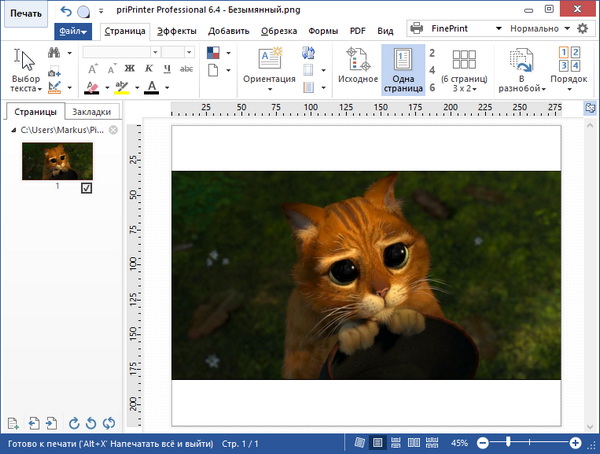Image resolution: width=600 pixels, height=454 pixels.
Task: Click move page left icon in panel
Action: [x=34, y=423]
